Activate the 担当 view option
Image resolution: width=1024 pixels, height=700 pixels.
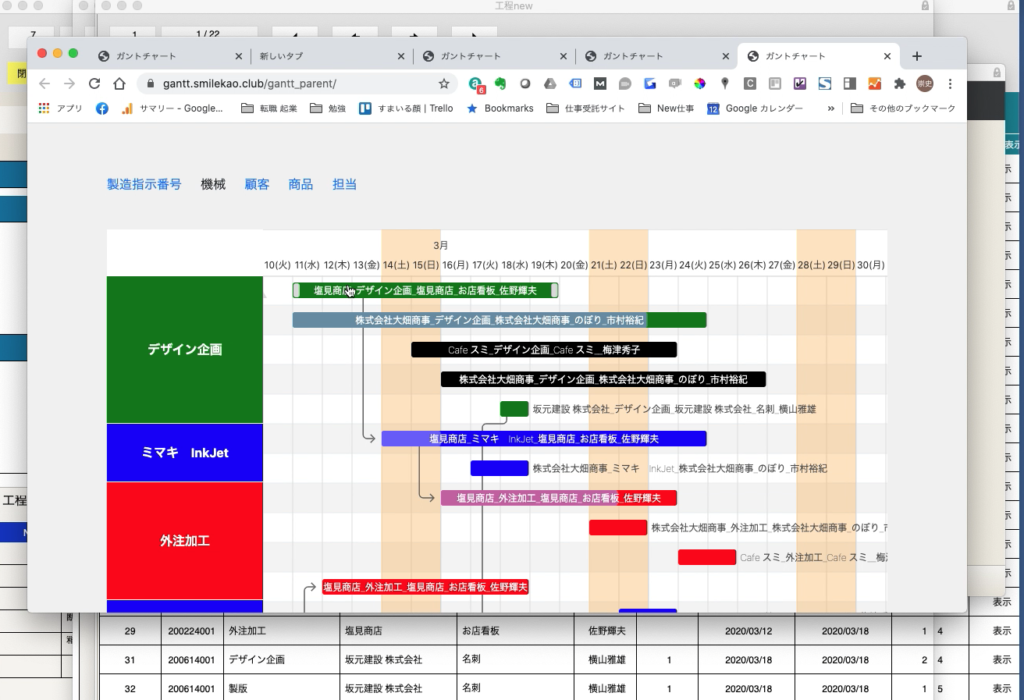tap(344, 184)
